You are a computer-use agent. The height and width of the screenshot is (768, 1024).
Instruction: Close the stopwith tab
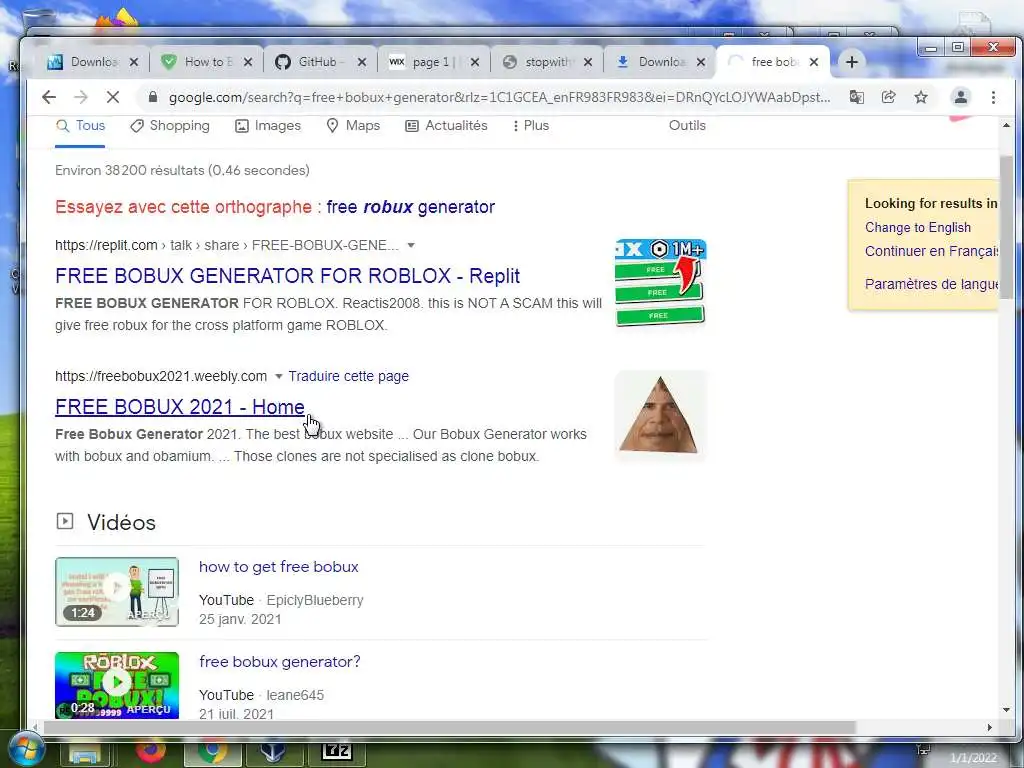tap(588, 62)
